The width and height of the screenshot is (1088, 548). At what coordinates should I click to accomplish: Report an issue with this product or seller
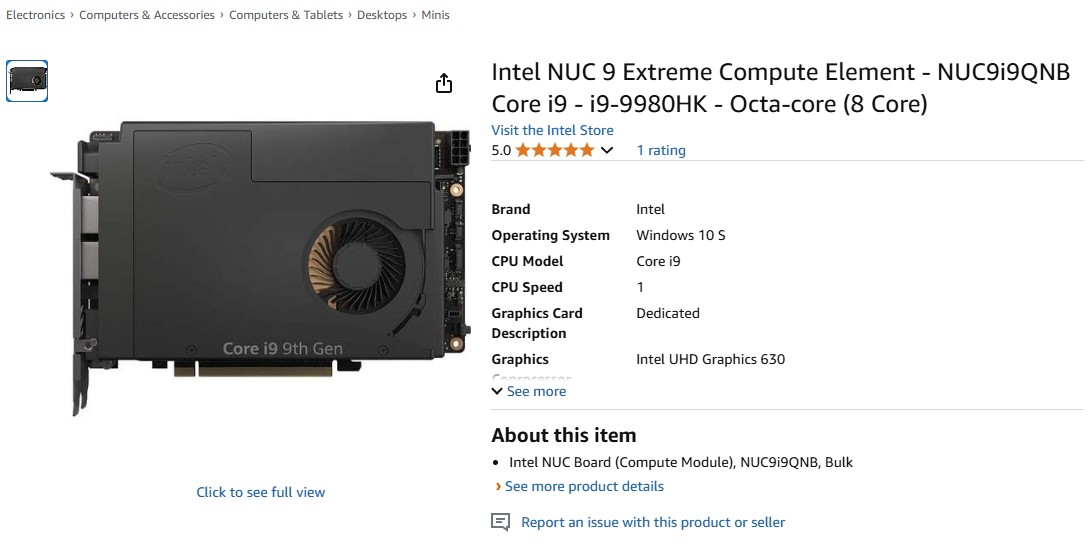[x=653, y=522]
